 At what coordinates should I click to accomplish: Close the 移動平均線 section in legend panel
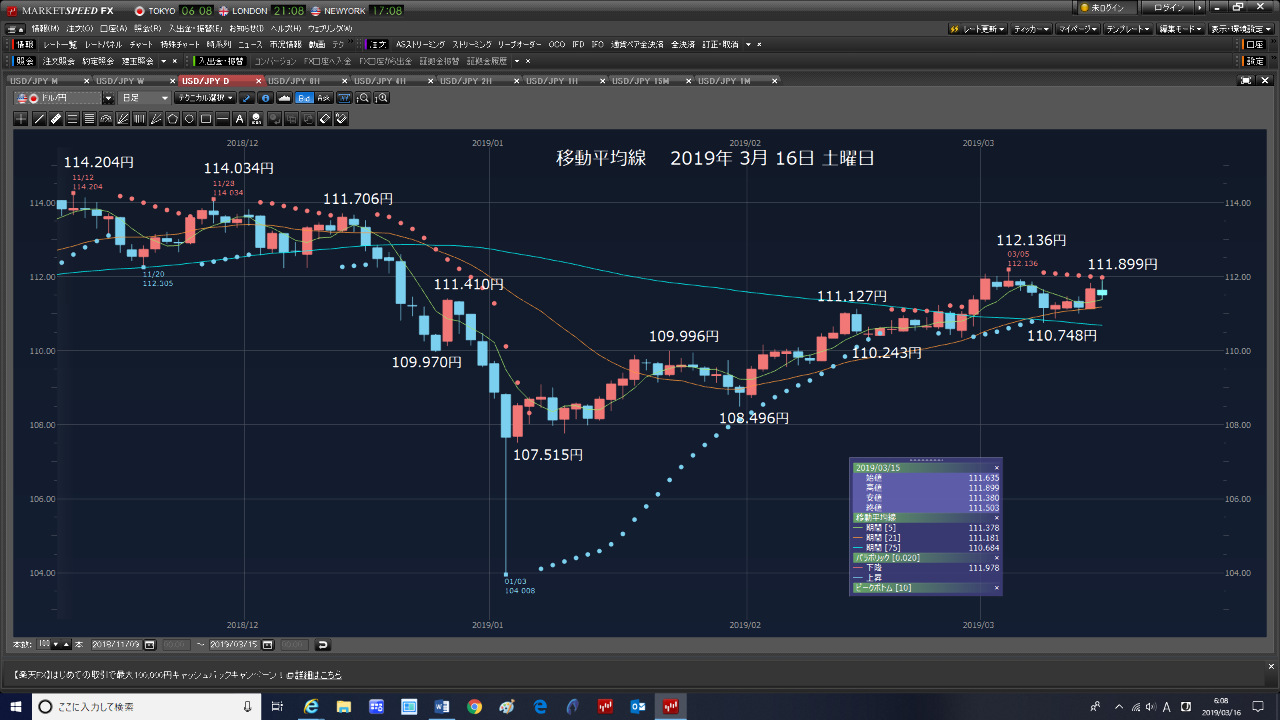tap(996, 517)
